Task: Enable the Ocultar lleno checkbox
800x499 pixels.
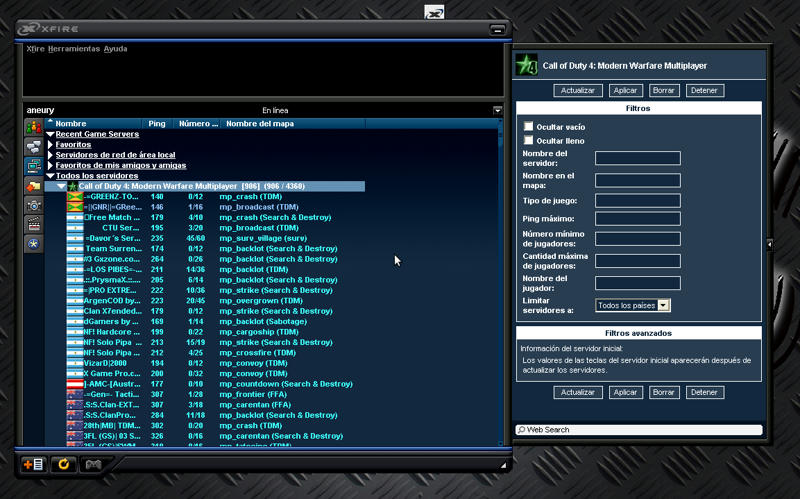Action: [529, 140]
